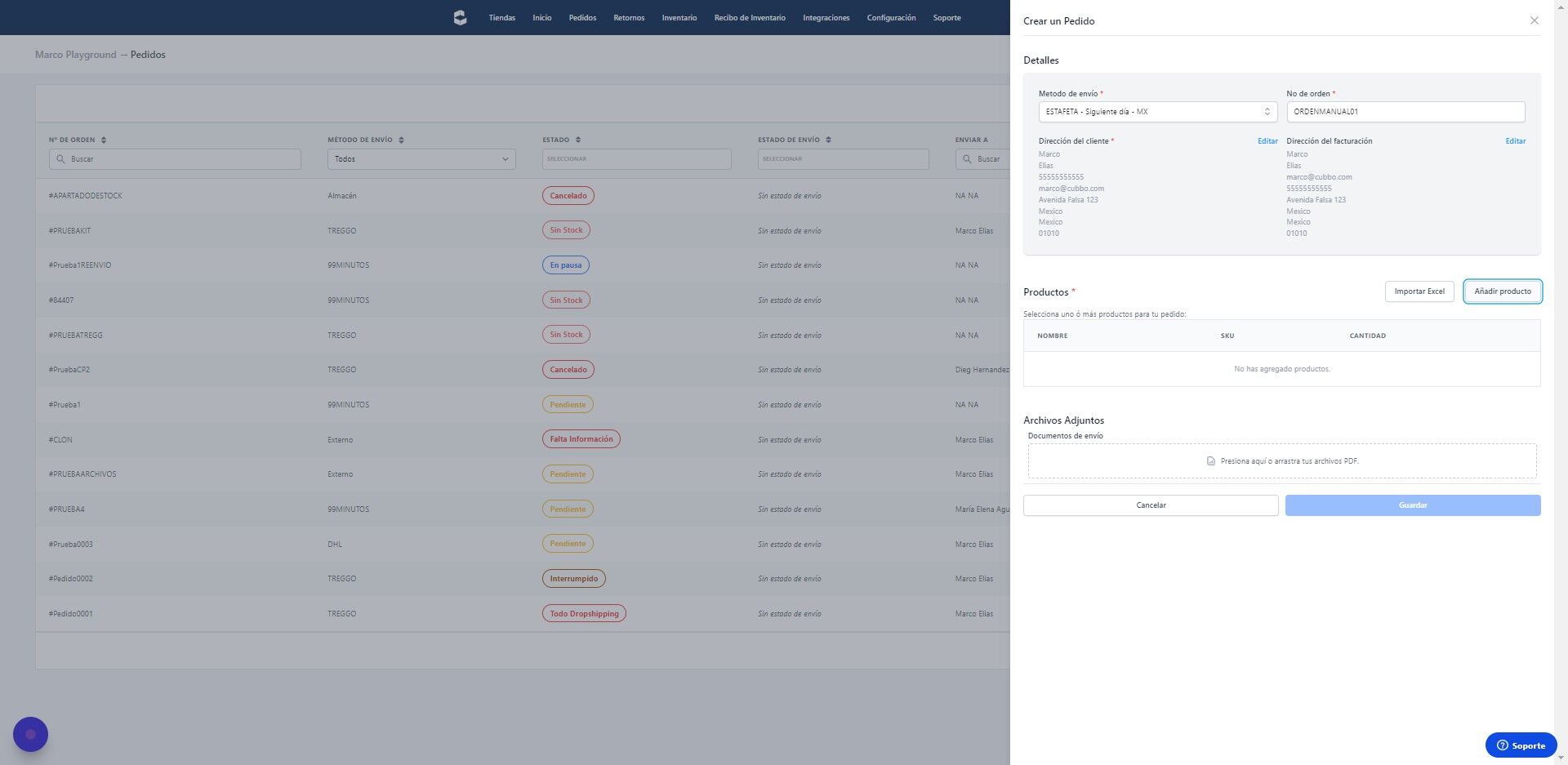Open order #APARTADODESTOCK
Viewport: 1568px width, 765px height.
[86, 196]
